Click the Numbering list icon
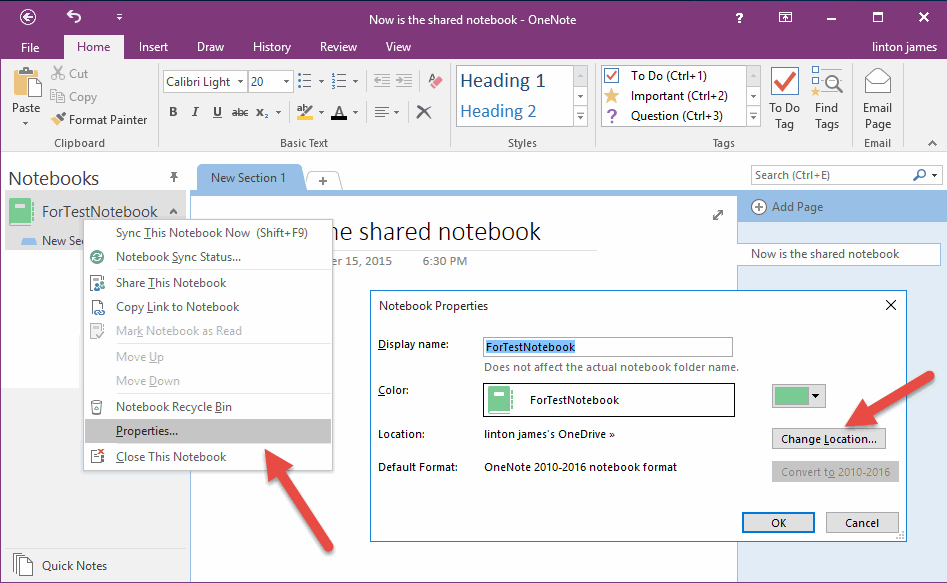Viewport: 947px width, 583px height. [339, 81]
